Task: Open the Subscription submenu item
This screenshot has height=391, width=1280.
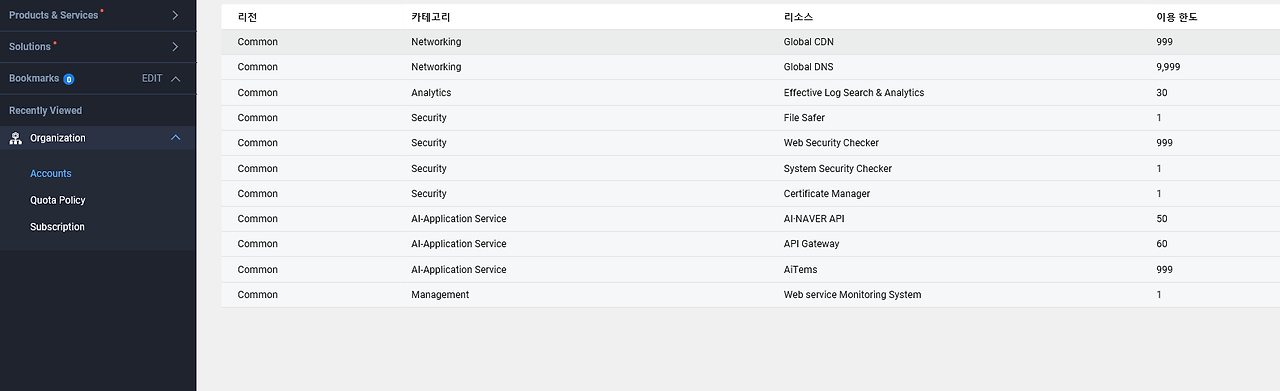Action: [58, 227]
